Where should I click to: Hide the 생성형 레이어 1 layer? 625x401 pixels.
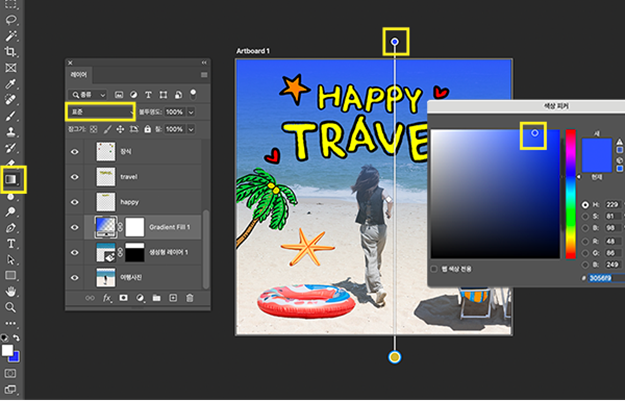pos(75,252)
